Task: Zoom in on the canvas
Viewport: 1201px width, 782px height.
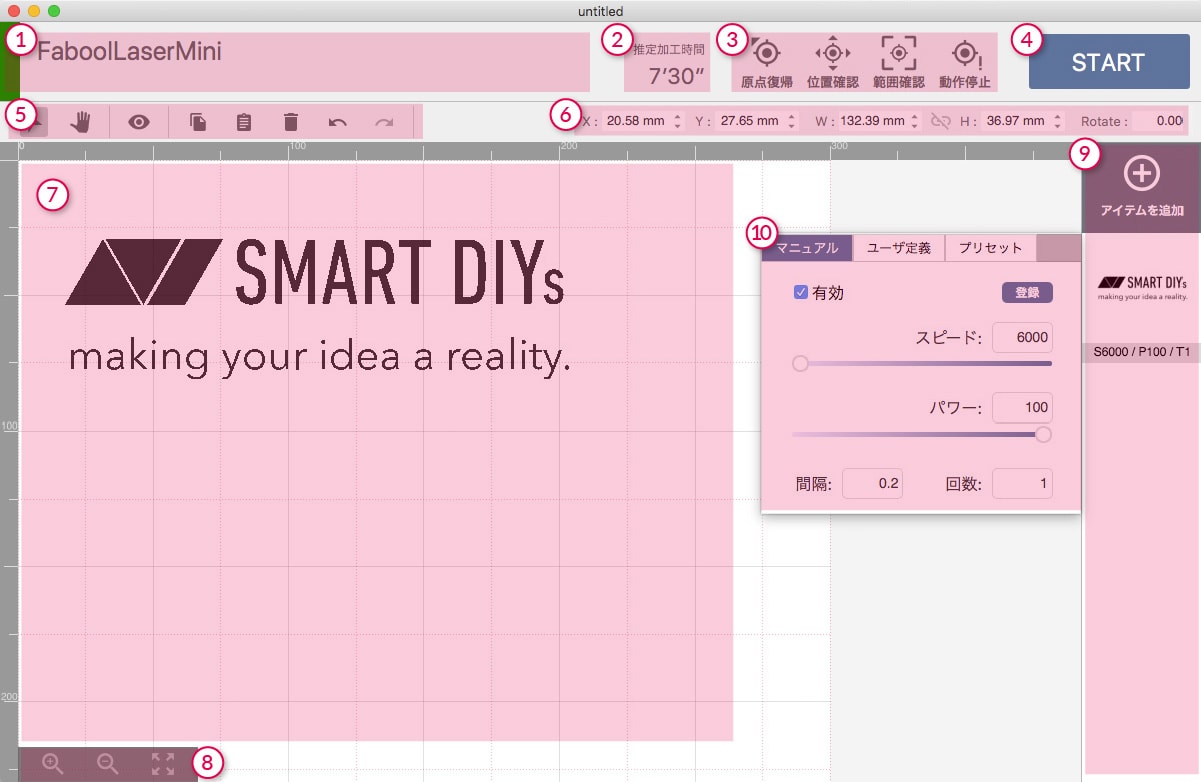Action: (53, 764)
